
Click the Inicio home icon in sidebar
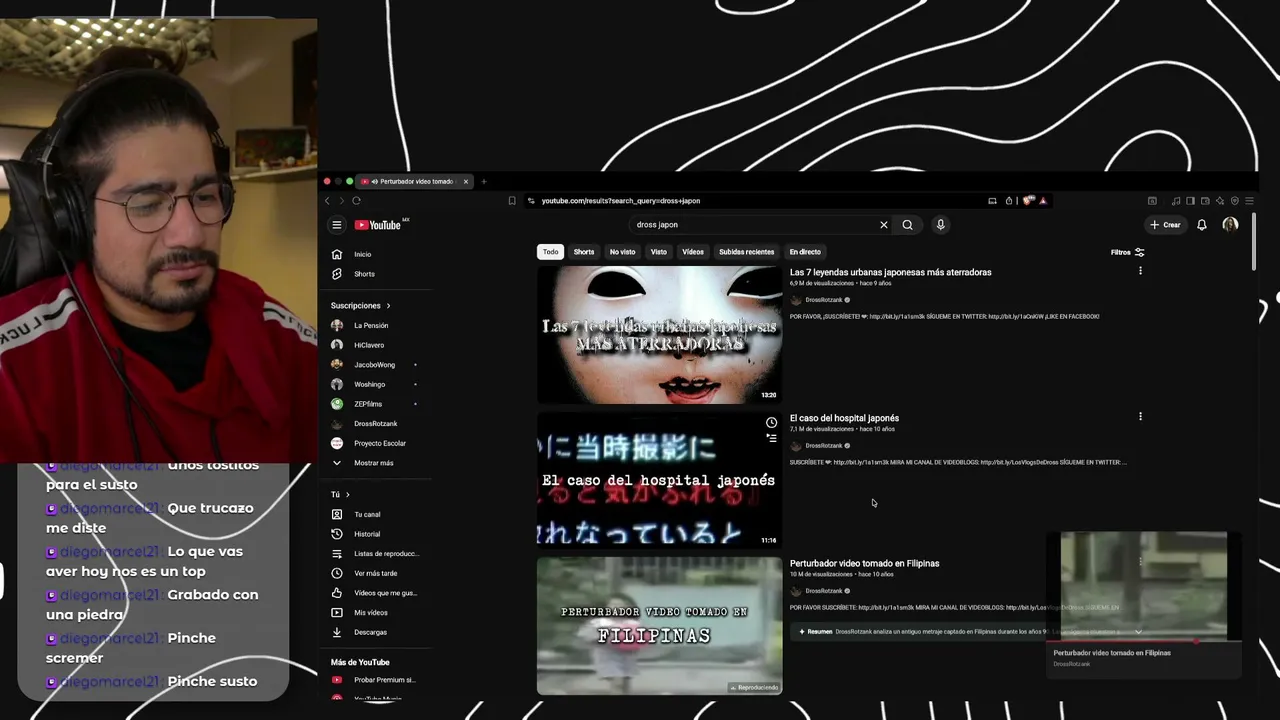click(x=337, y=254)
